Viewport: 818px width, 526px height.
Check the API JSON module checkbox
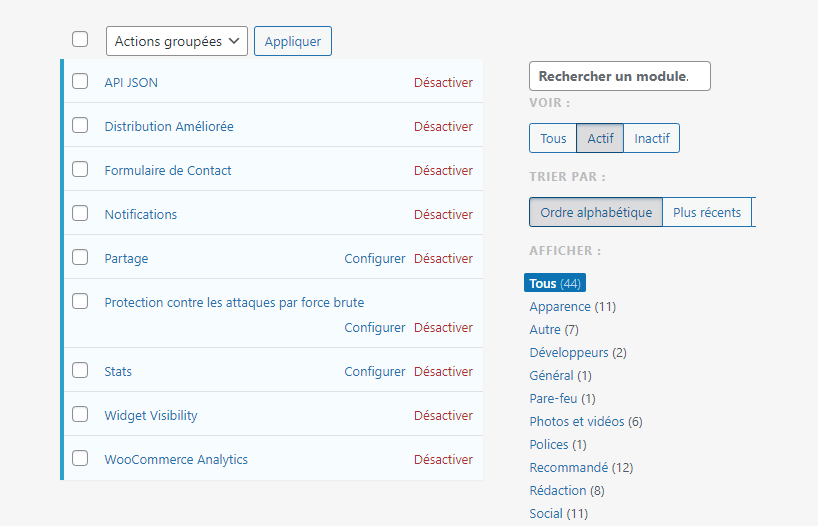[x=80, y=81]
